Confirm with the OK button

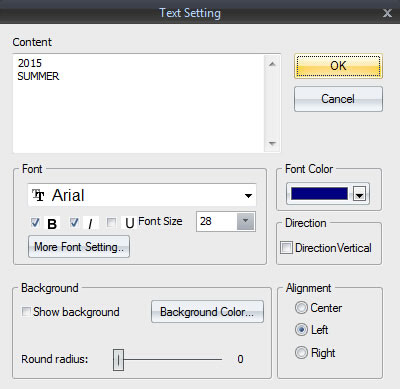[x=338, y=66]
